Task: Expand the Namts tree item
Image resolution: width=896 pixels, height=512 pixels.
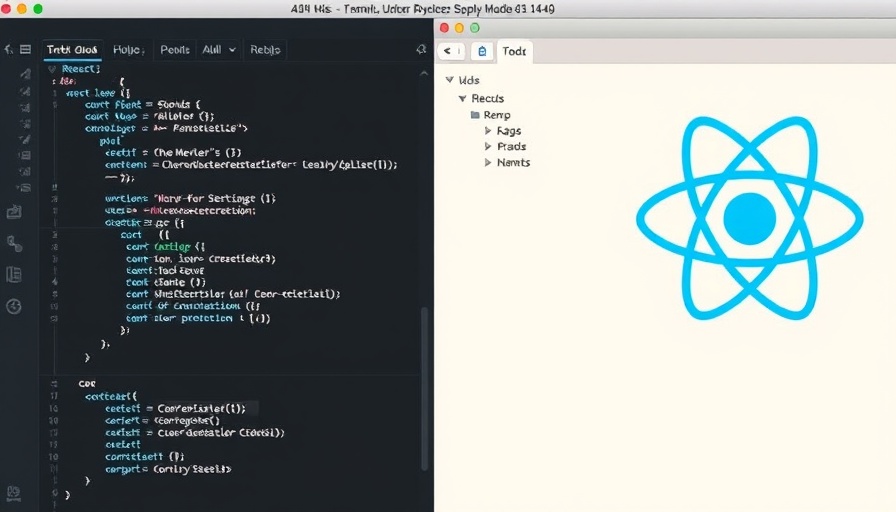Action: [487, 162]
